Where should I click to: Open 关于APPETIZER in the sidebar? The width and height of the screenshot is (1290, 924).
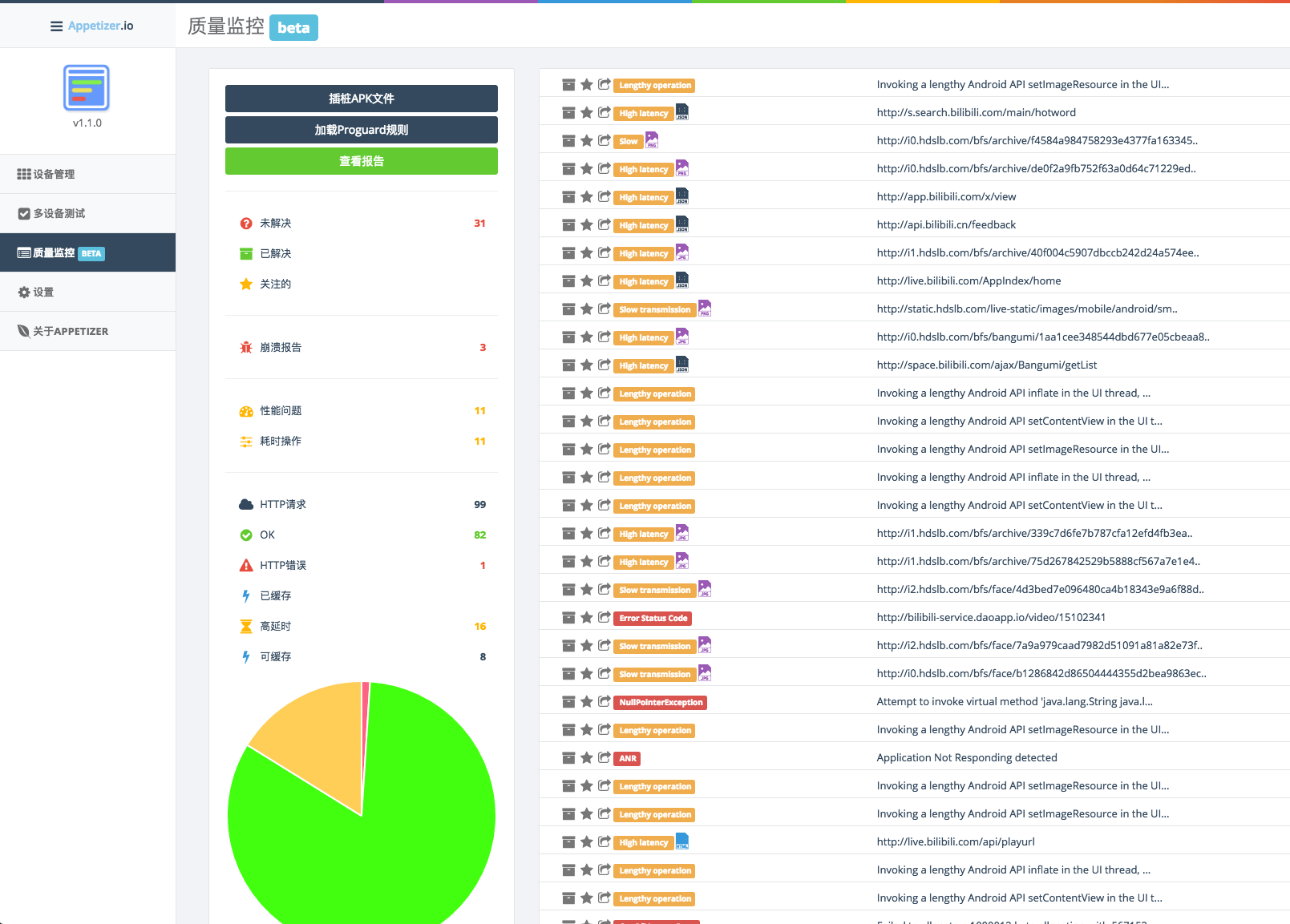point(88,331)
